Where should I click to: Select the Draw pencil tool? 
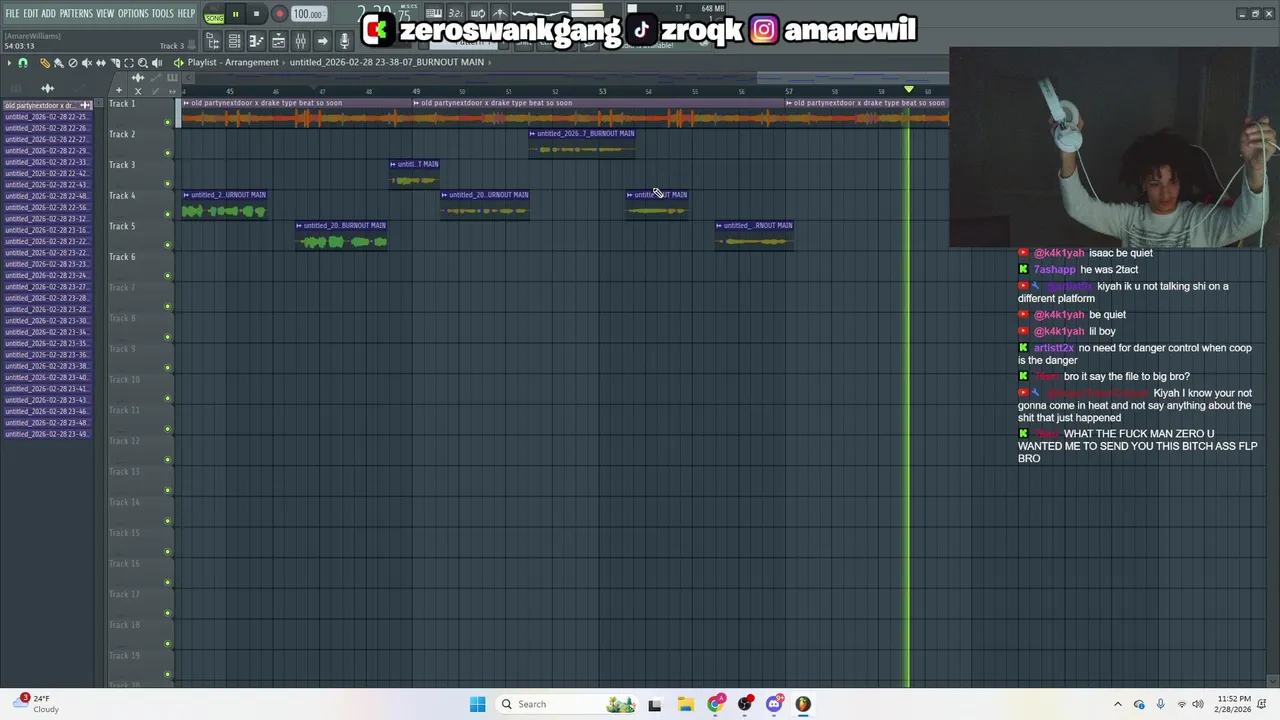44,63
